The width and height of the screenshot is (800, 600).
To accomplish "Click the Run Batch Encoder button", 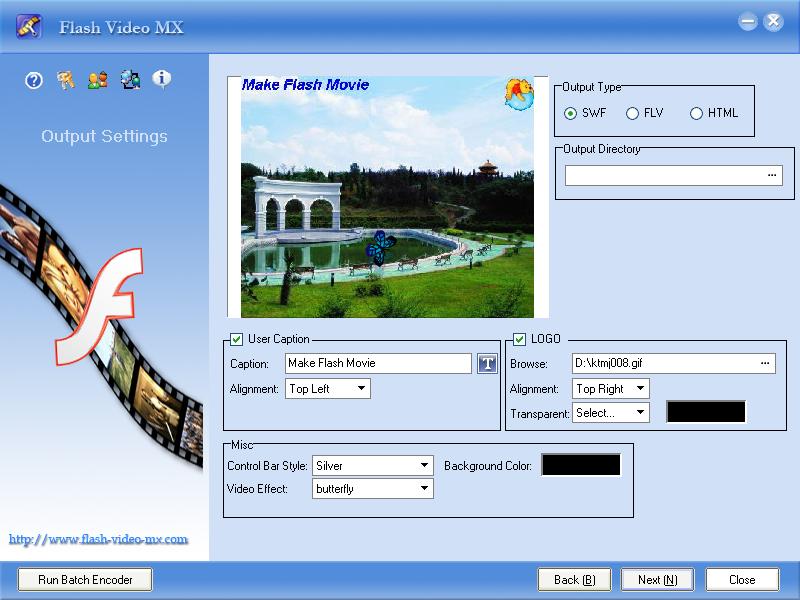I will 85,579.
